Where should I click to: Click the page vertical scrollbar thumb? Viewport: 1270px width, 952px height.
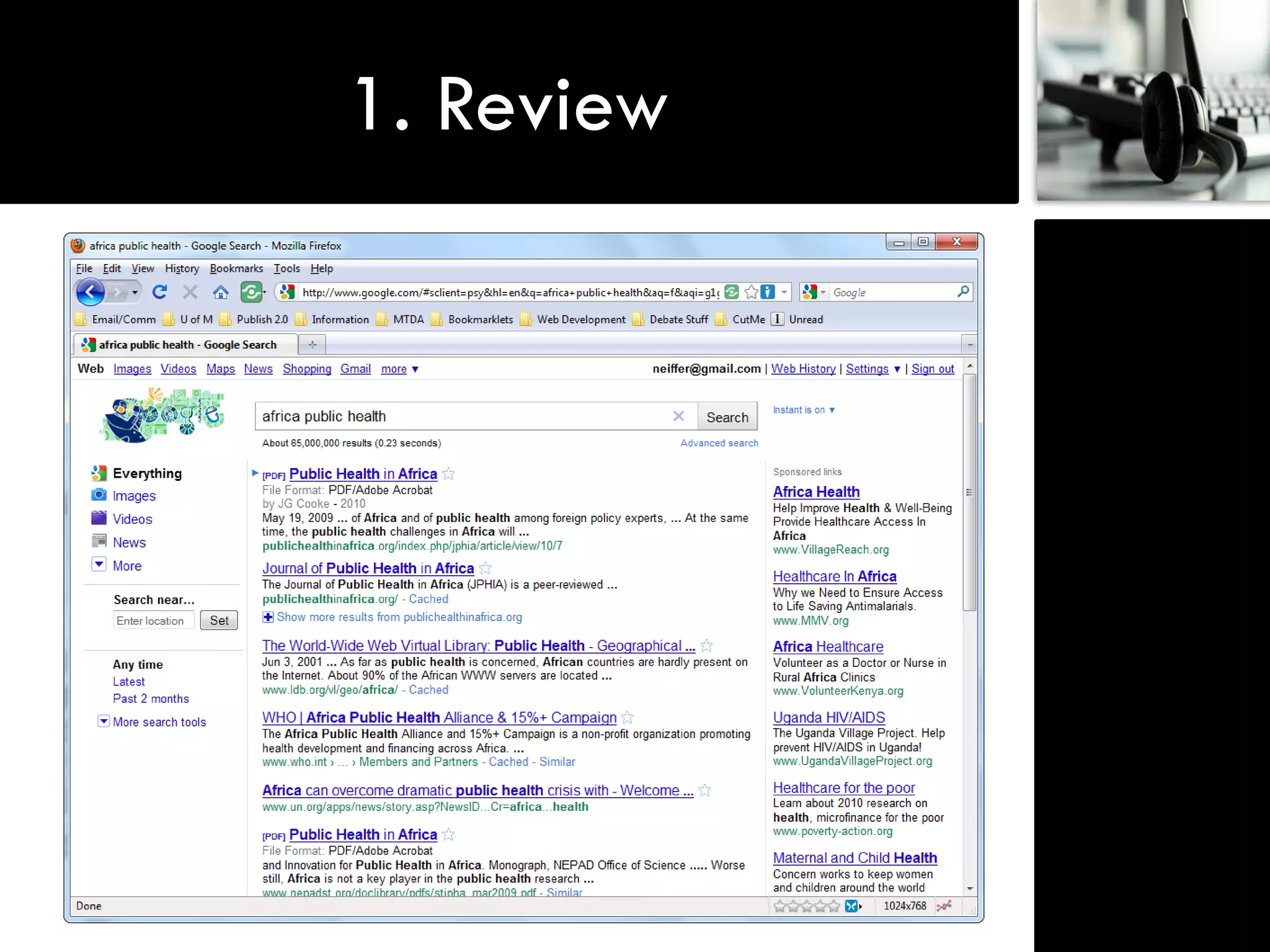coord(969,493)
